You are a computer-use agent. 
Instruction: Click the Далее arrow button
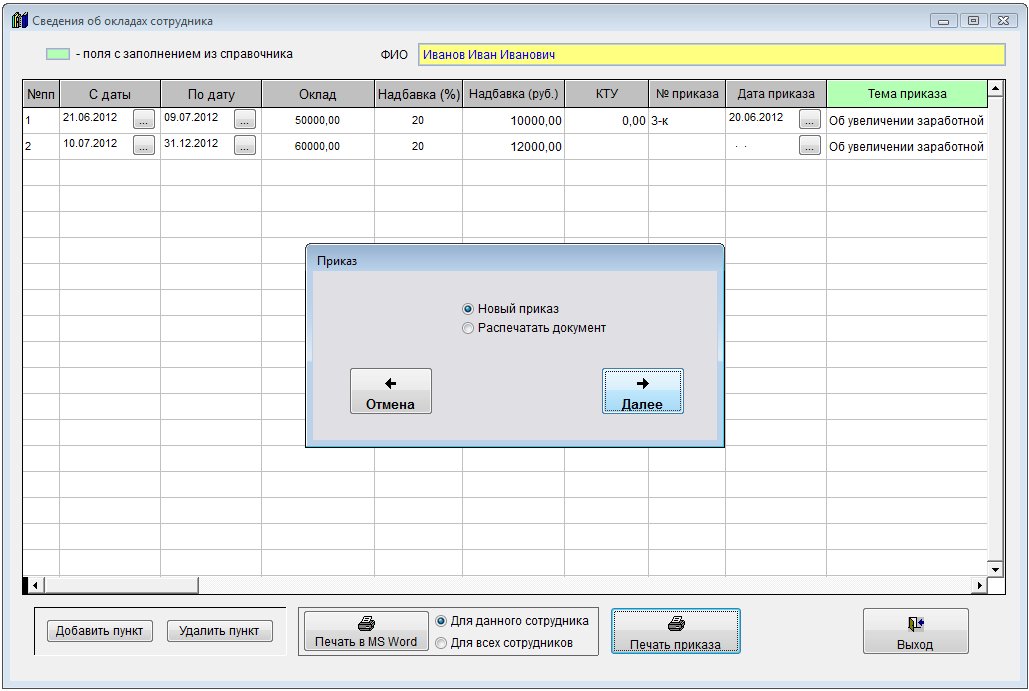pos(642,391)
